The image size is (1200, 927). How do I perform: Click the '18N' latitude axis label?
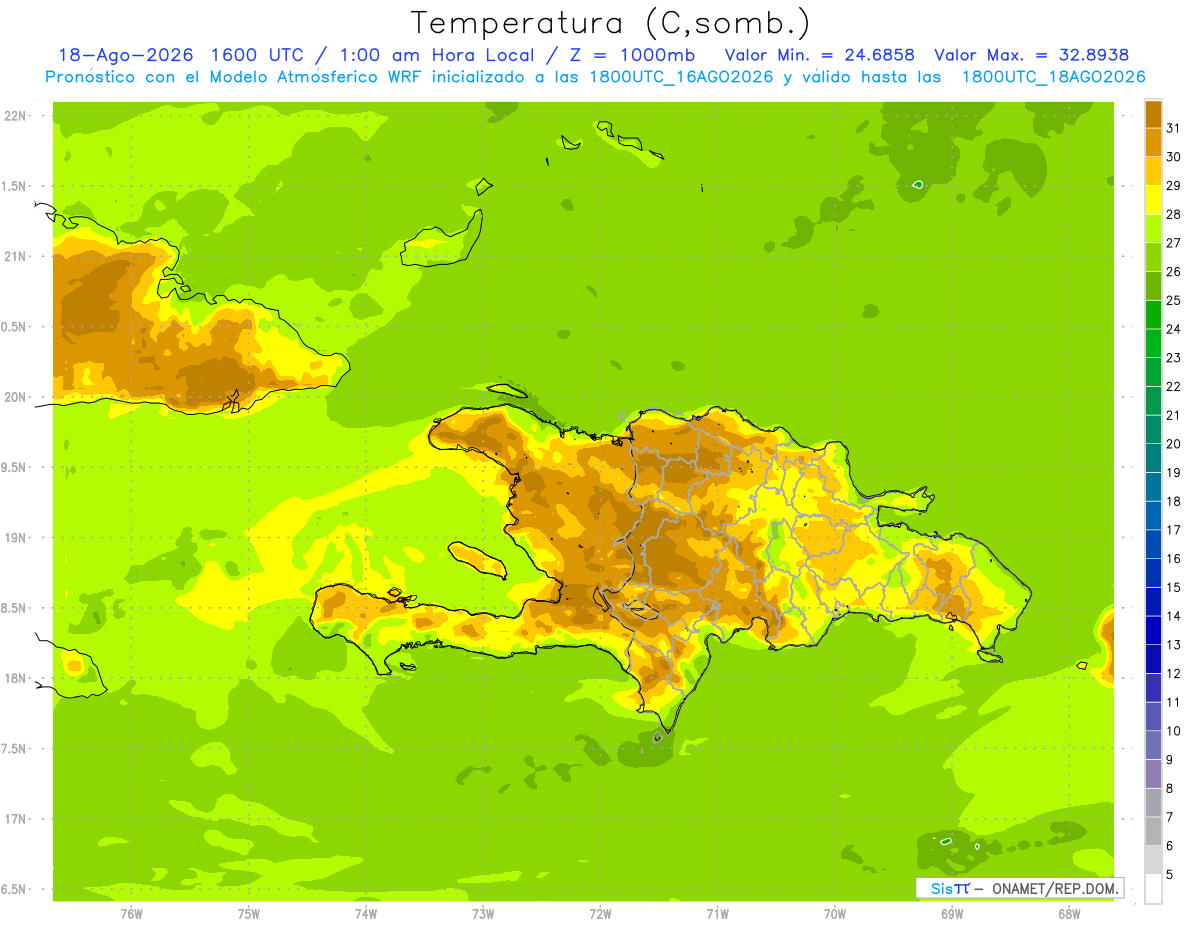click(x=14, y=679)
